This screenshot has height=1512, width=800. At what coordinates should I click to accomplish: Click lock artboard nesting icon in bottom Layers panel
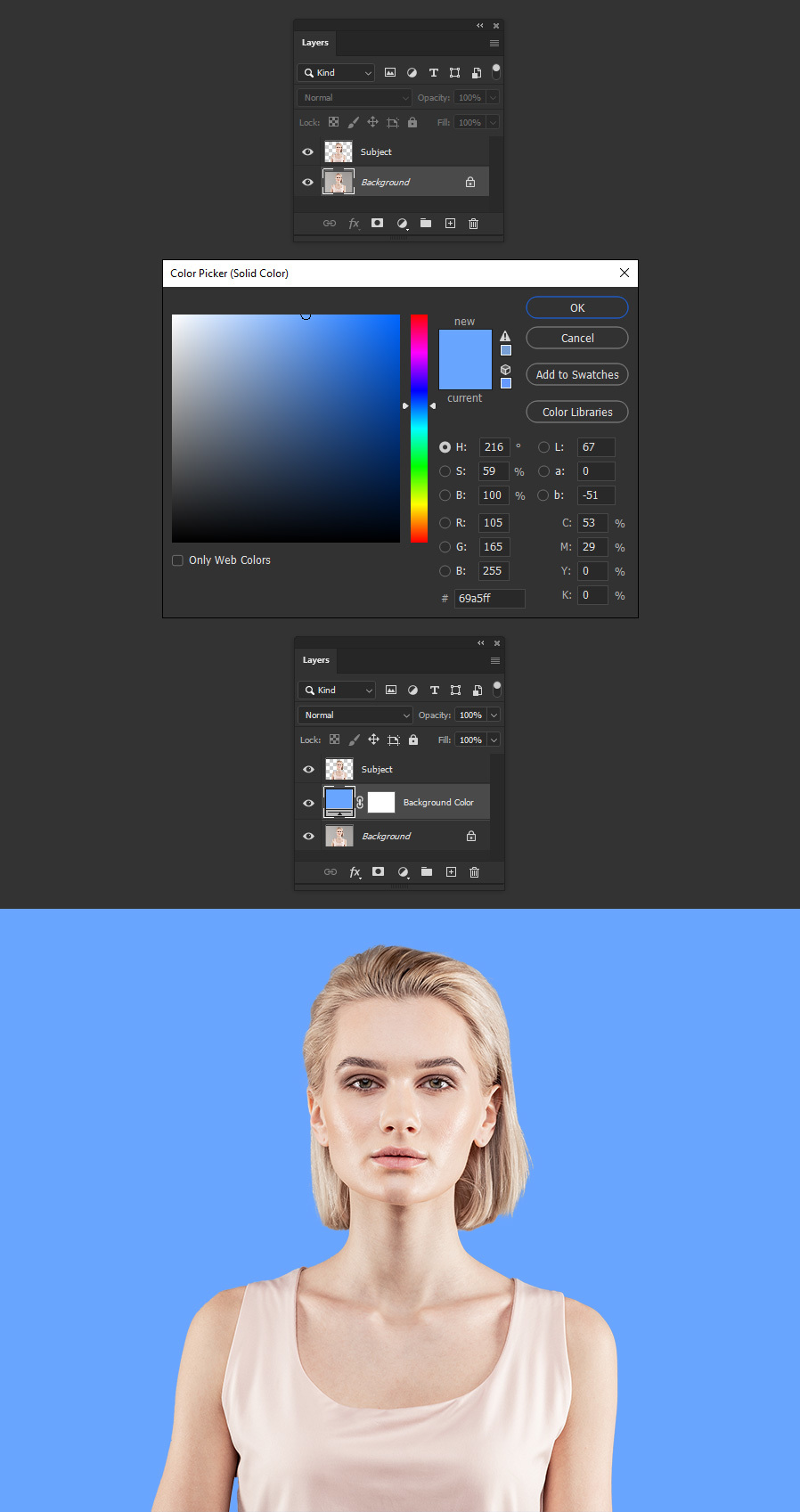click(x=393, y=740)
